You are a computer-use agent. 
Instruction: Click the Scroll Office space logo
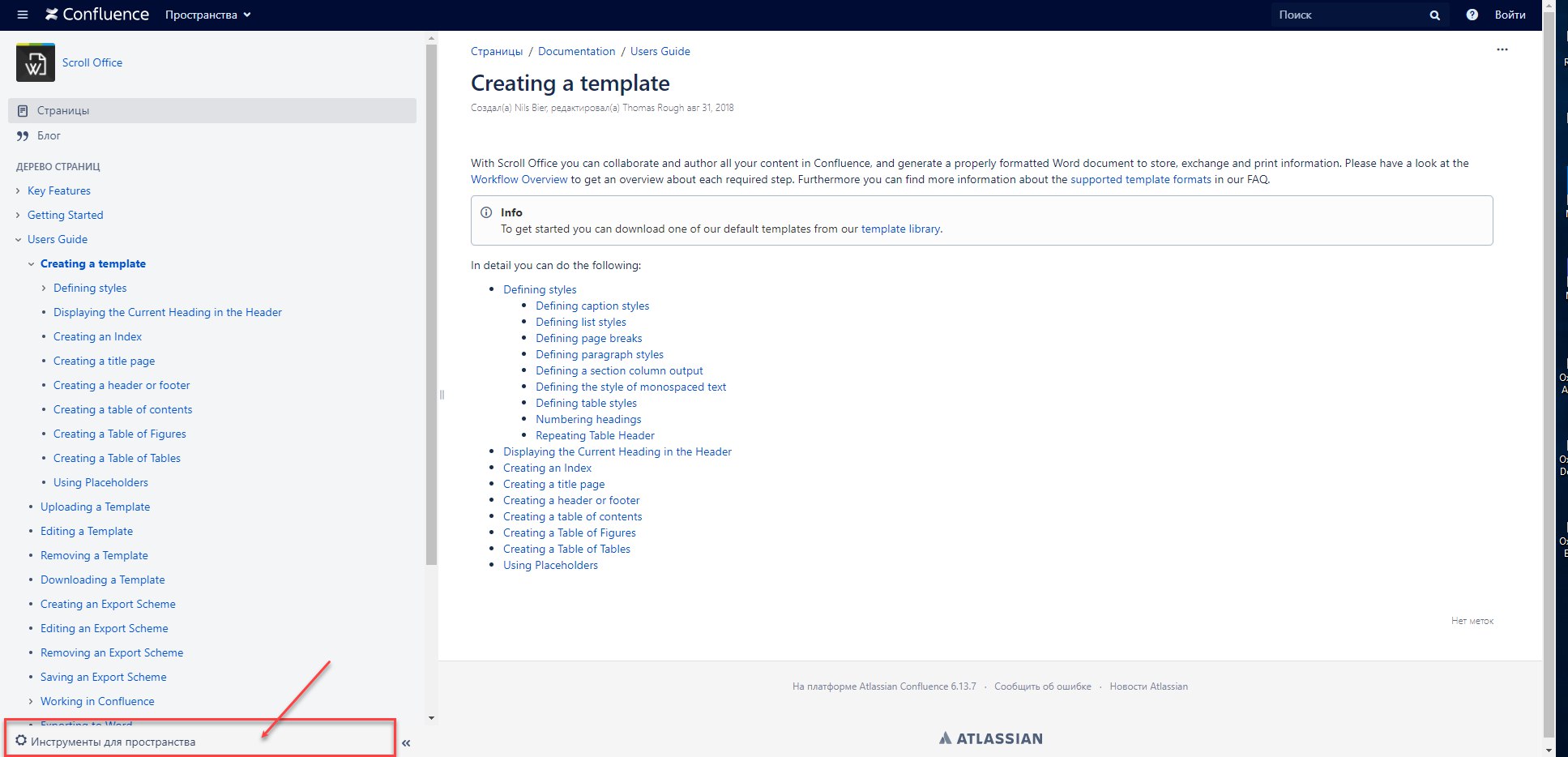[36, 62]
